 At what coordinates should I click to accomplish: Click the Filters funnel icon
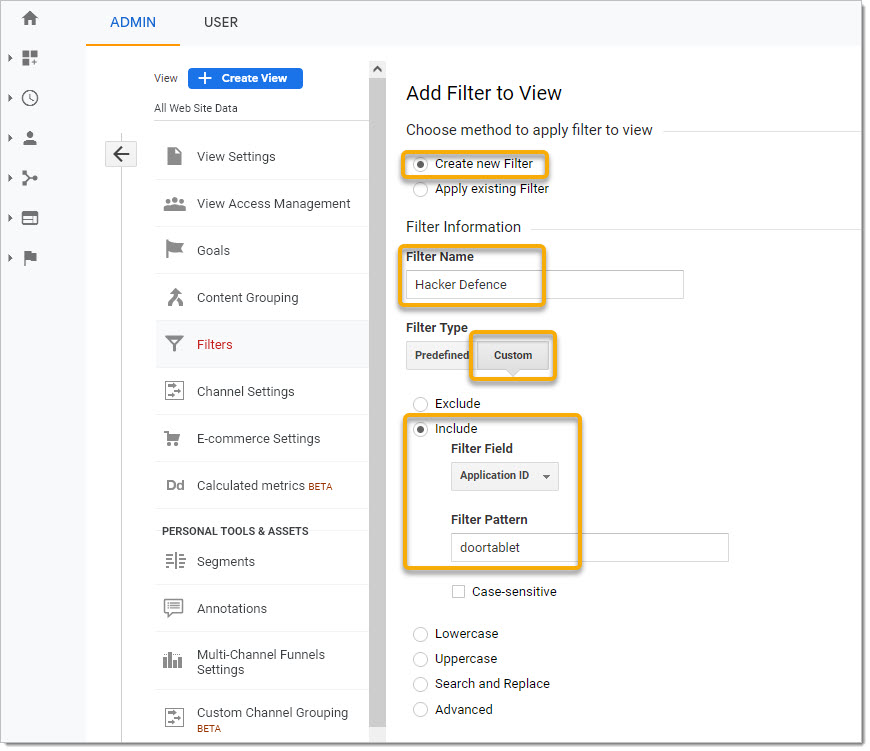(174, 344)
